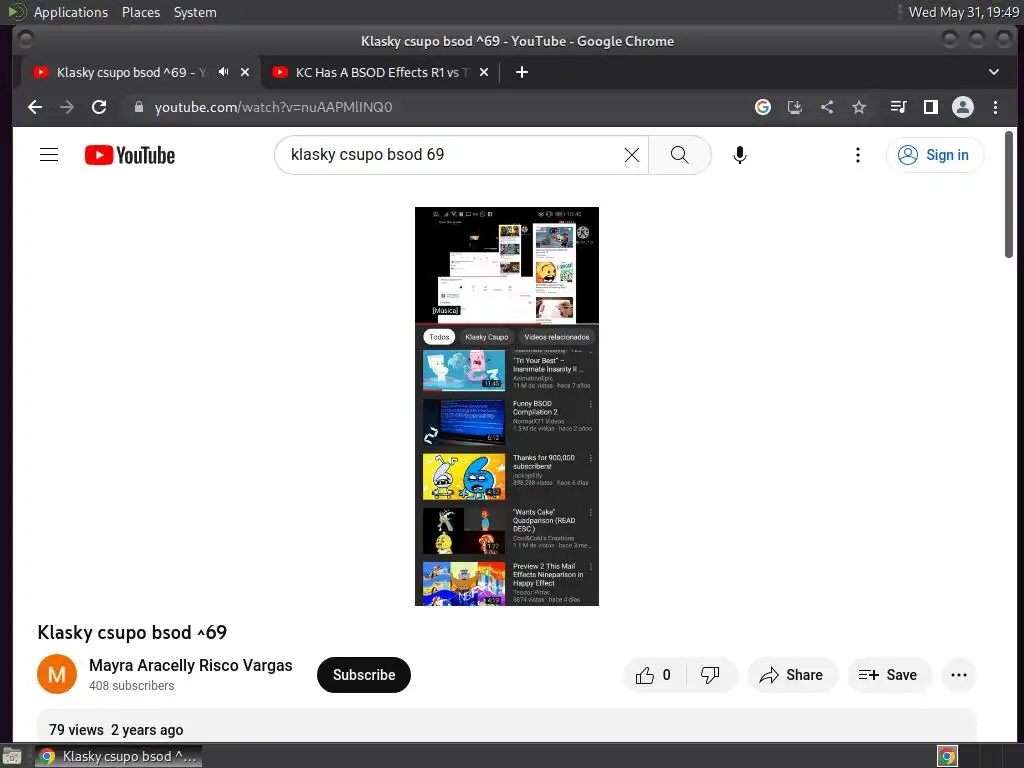Go to YouTube home via logo

130,155
